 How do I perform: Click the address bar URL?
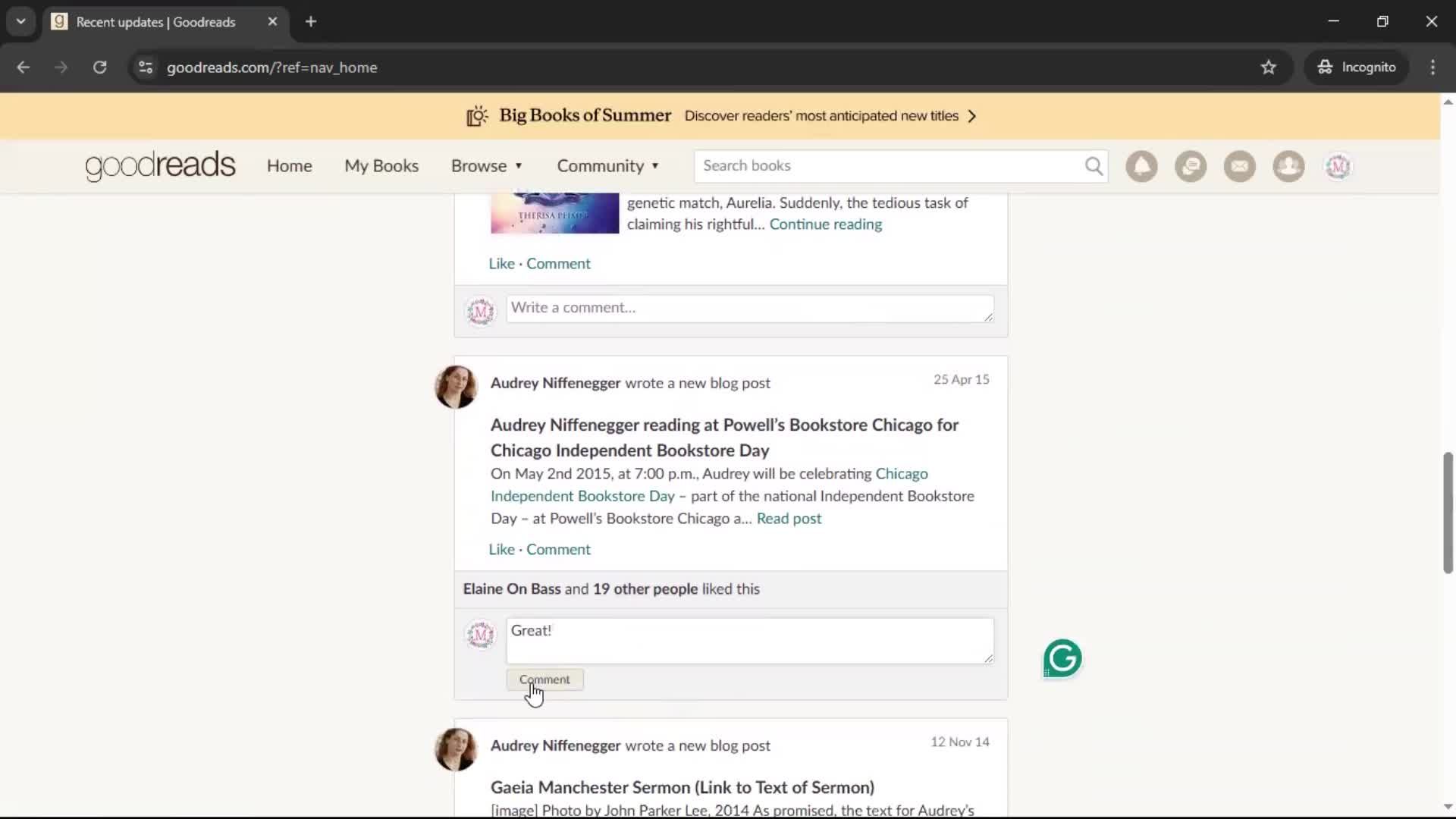point(271,67)
